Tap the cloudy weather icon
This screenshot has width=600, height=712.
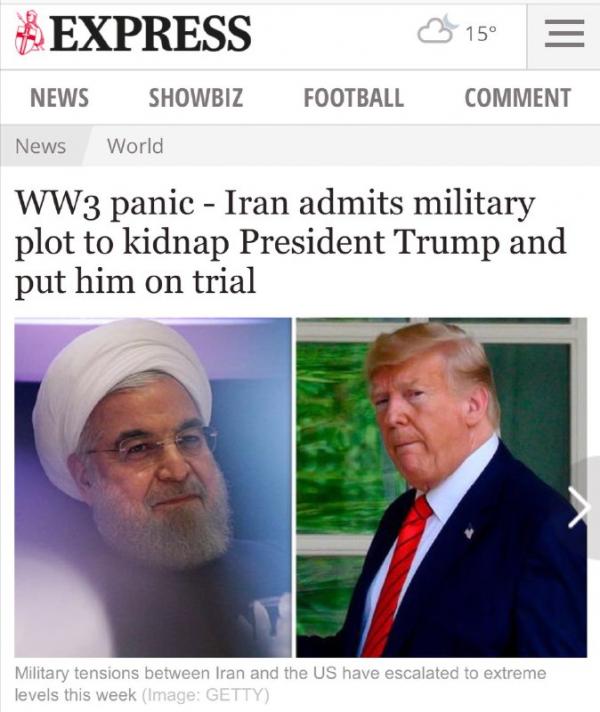437,29
